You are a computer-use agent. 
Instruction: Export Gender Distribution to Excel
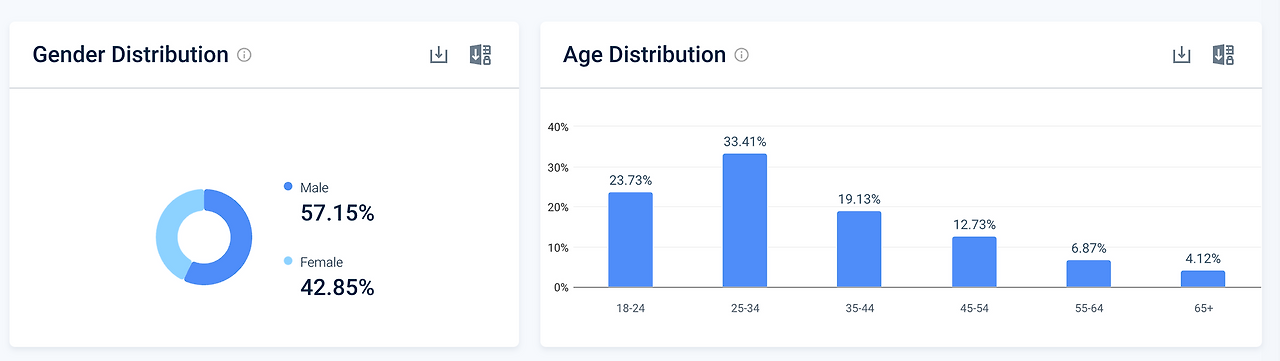coord(481,55)
